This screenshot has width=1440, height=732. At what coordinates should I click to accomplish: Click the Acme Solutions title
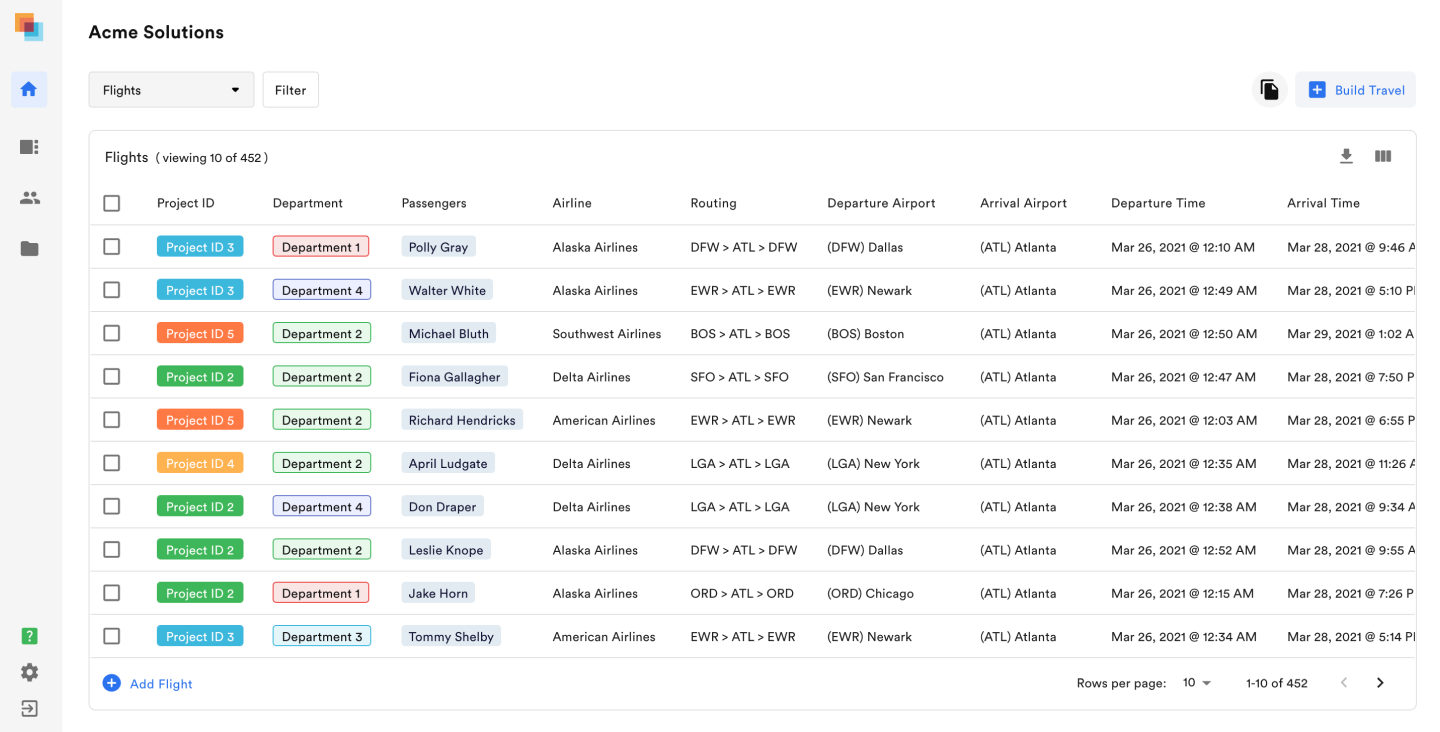pyautogui.click(x=156, y=32)
